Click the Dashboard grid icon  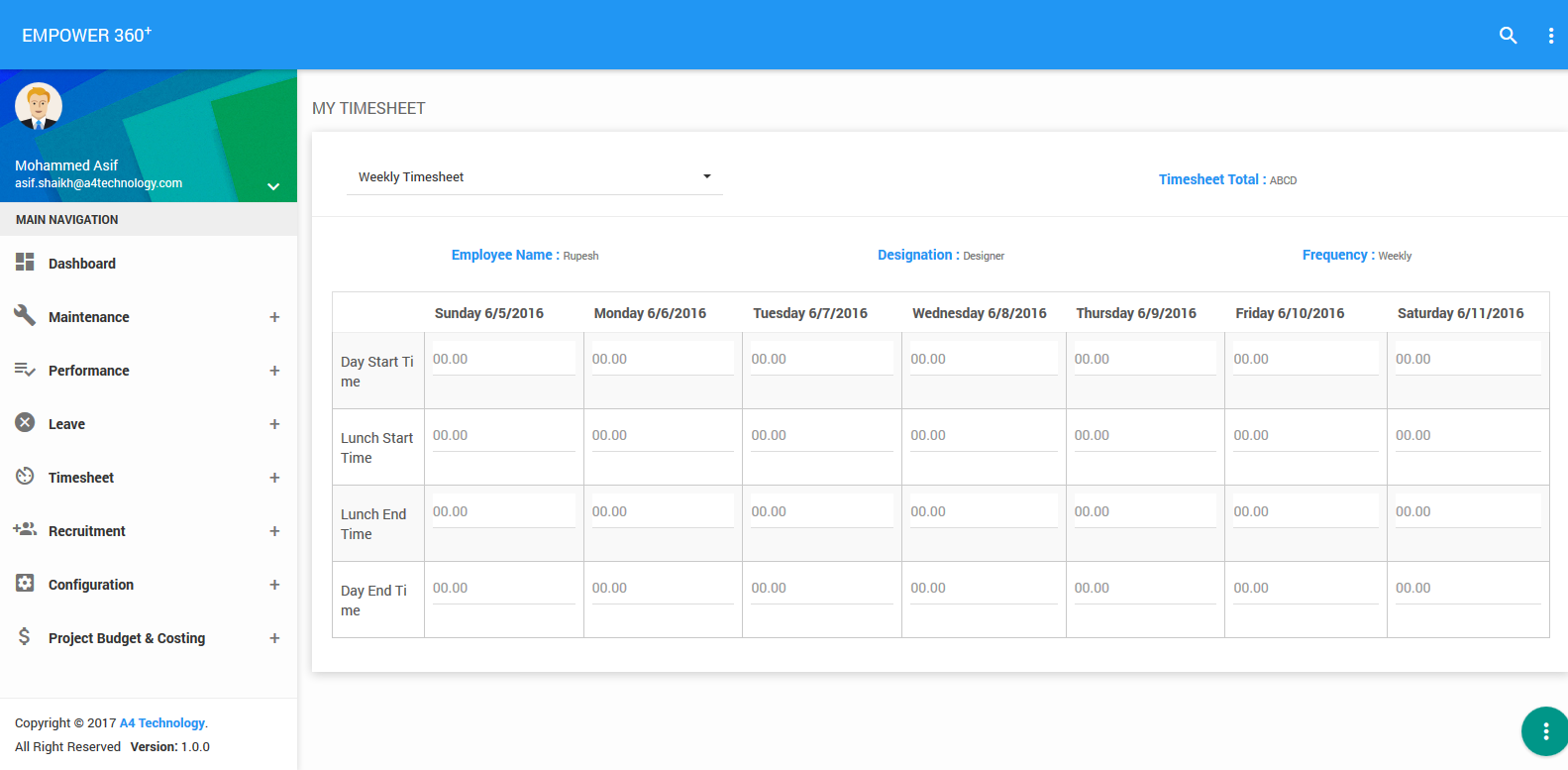point(25,262)
